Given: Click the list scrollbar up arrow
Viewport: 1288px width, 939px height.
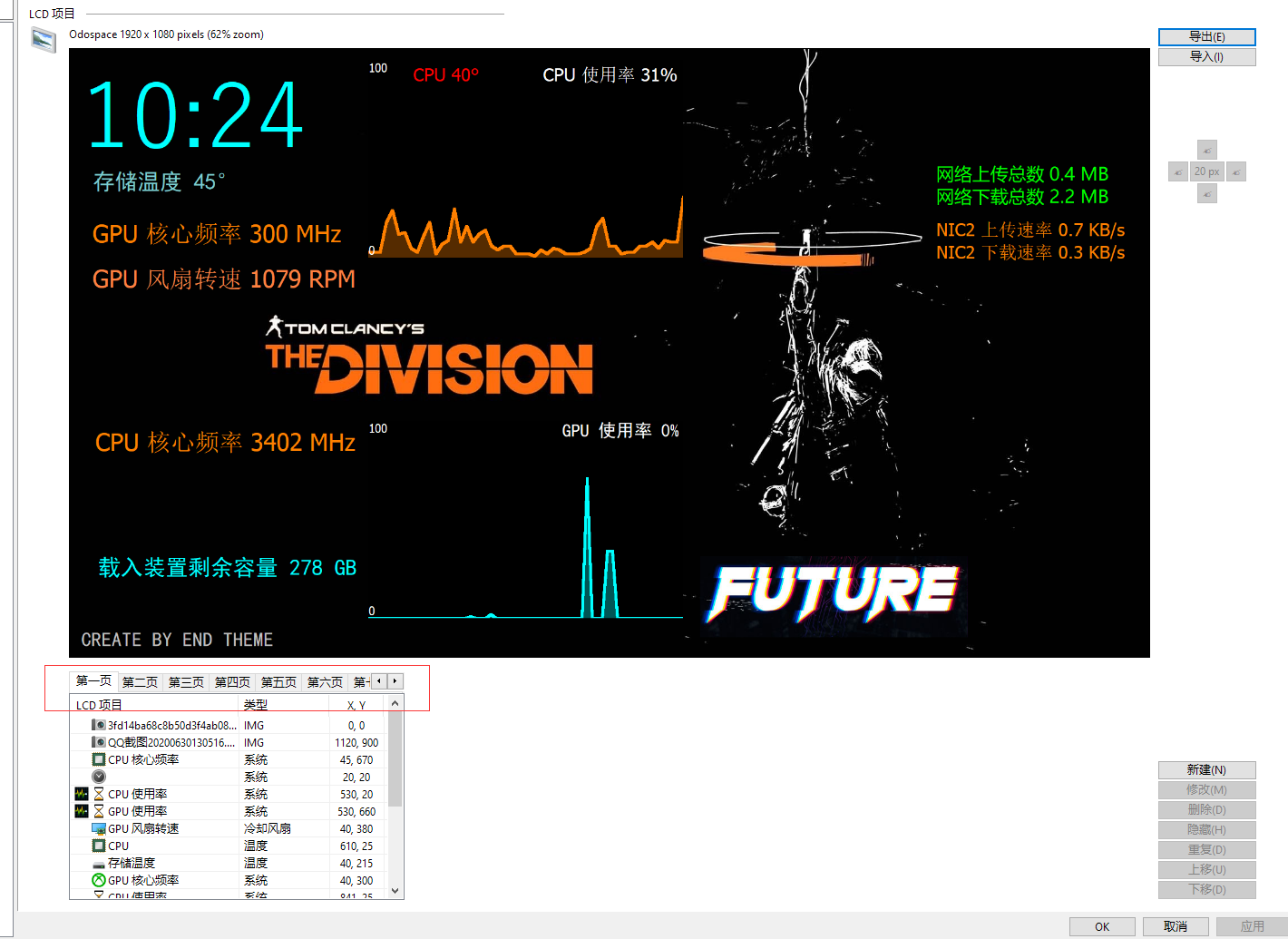Looking at the screenshot, I should pyautogui.click(x=395, y=703).
